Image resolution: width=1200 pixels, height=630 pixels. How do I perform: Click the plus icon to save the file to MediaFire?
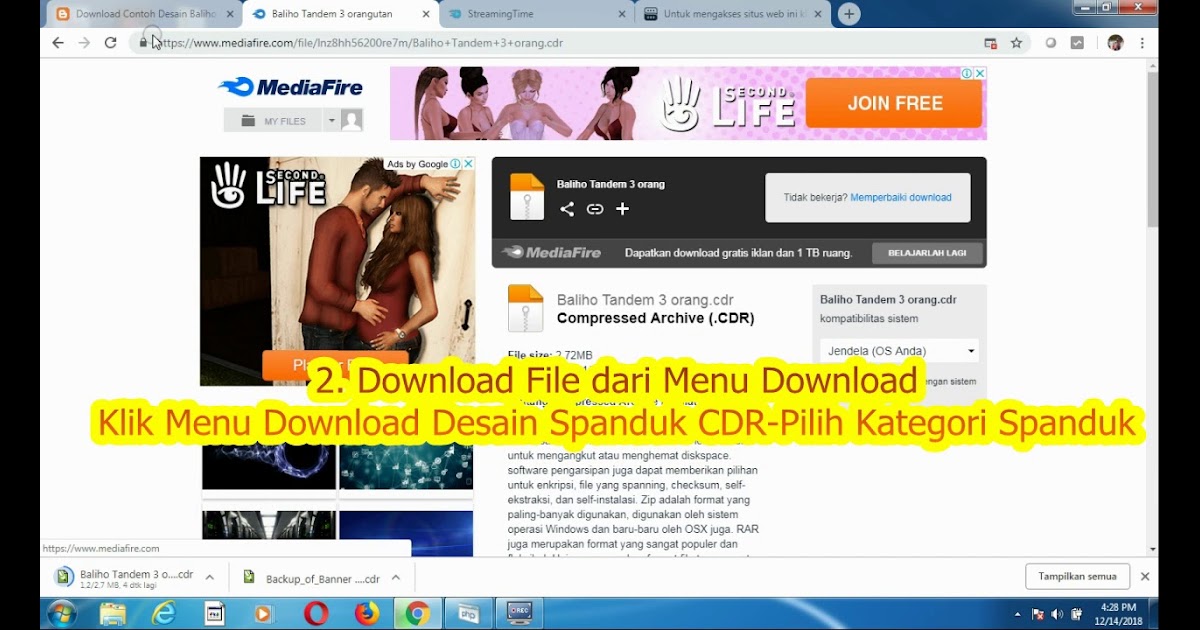(x=622, y=209)
